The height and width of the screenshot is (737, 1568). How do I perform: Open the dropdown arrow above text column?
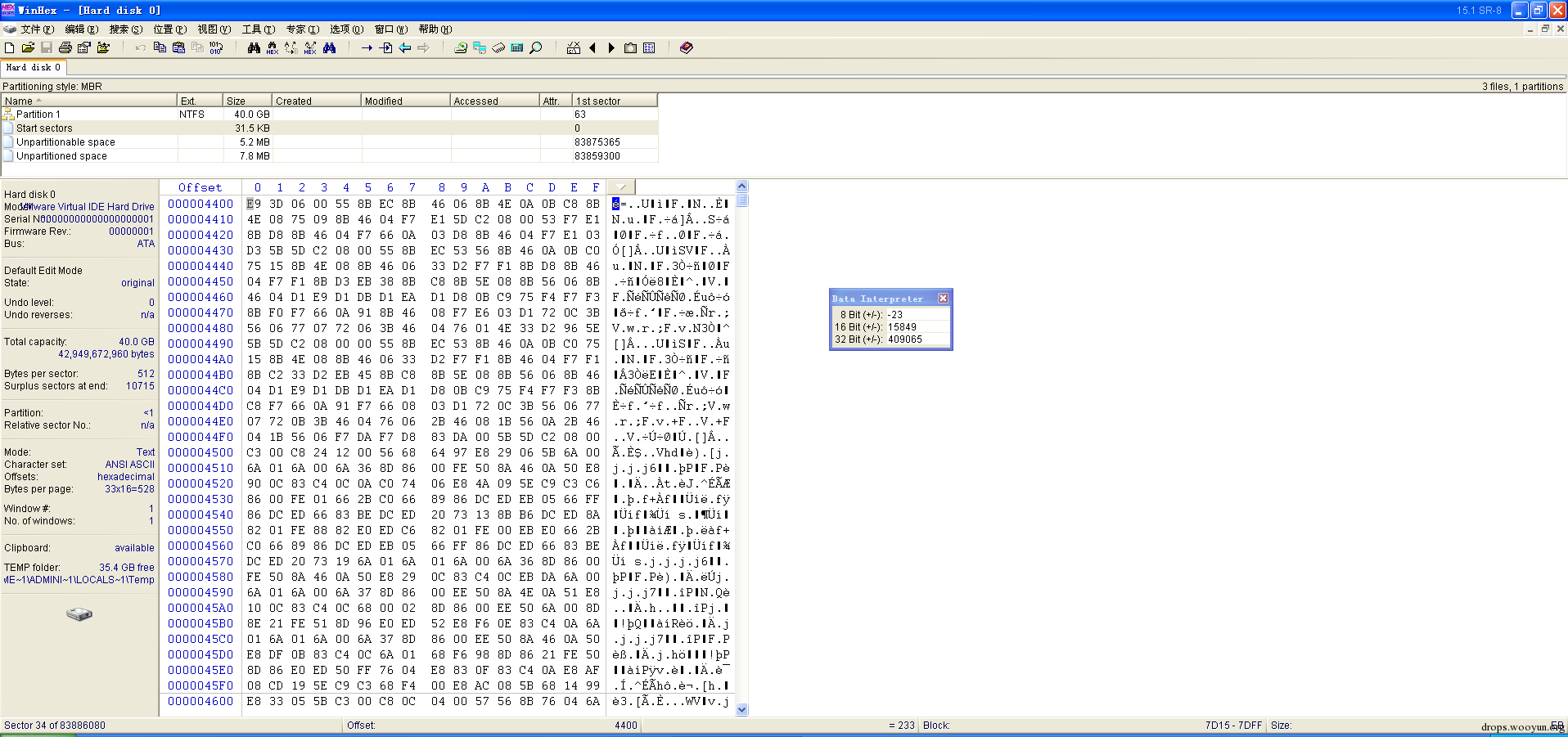622,187
